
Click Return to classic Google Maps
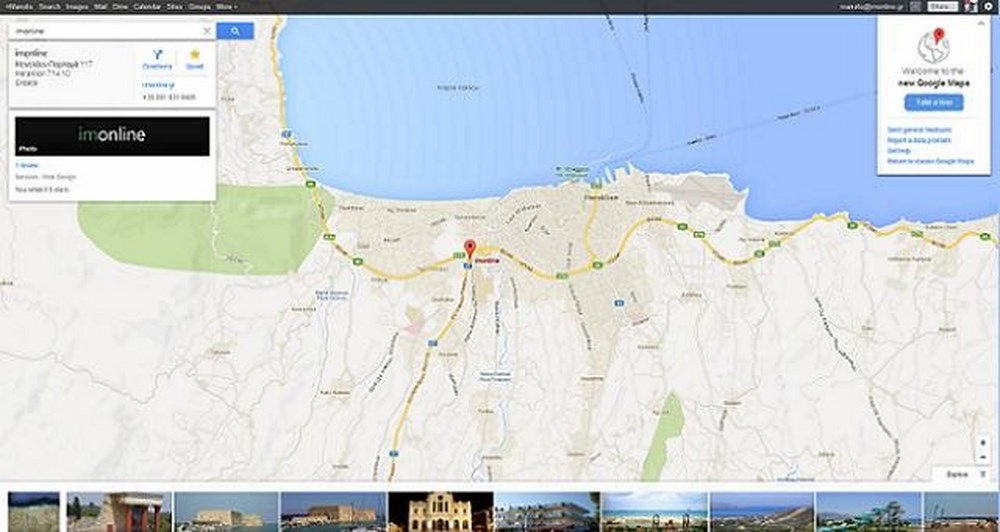pyautogui.click(x=930, y=161)
